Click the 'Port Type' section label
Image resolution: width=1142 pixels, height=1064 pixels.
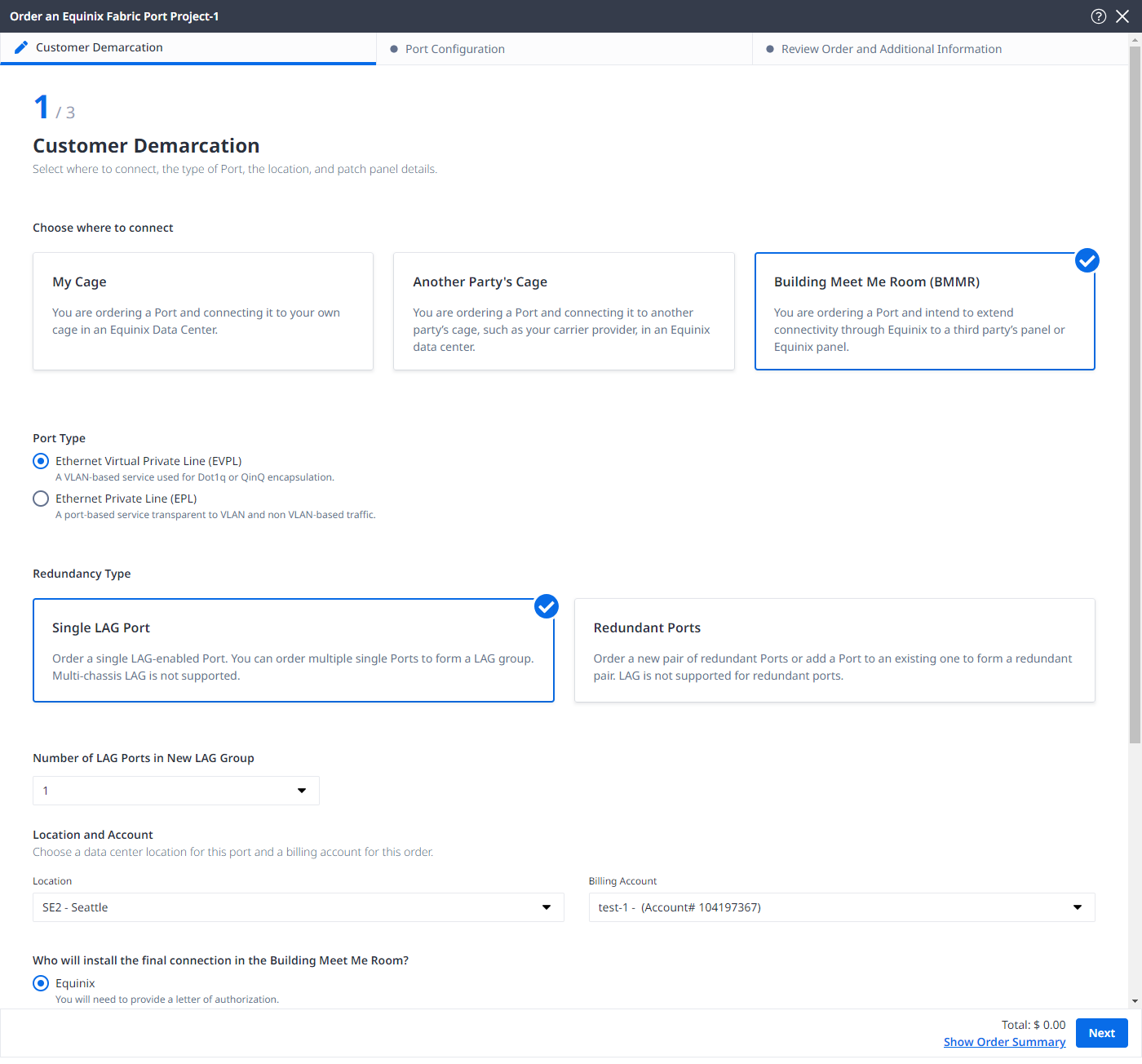pyautogui.click(x=59, y=438)
